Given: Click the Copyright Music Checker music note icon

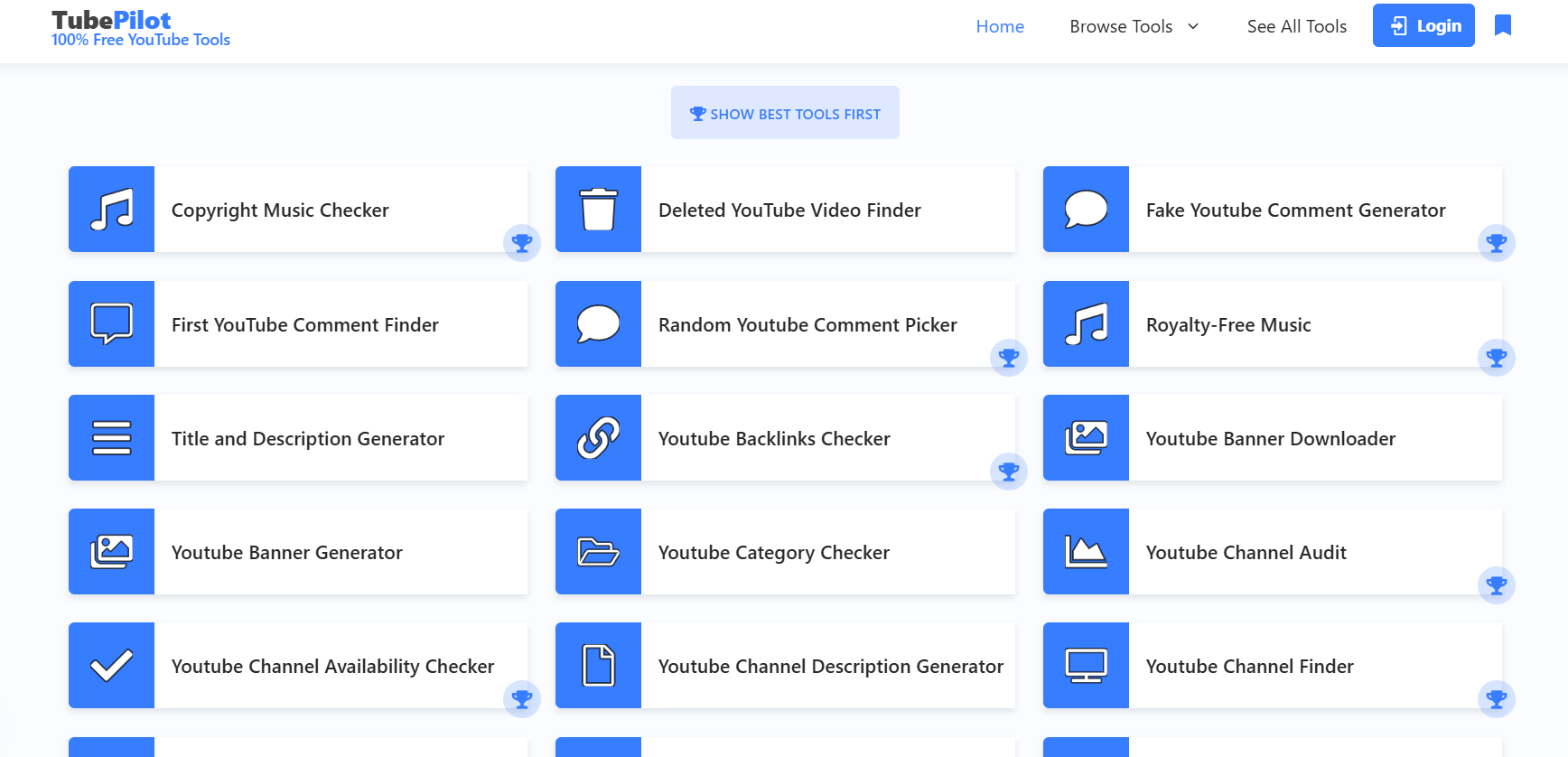Looking at the screenshot, I should pos(112,210).
